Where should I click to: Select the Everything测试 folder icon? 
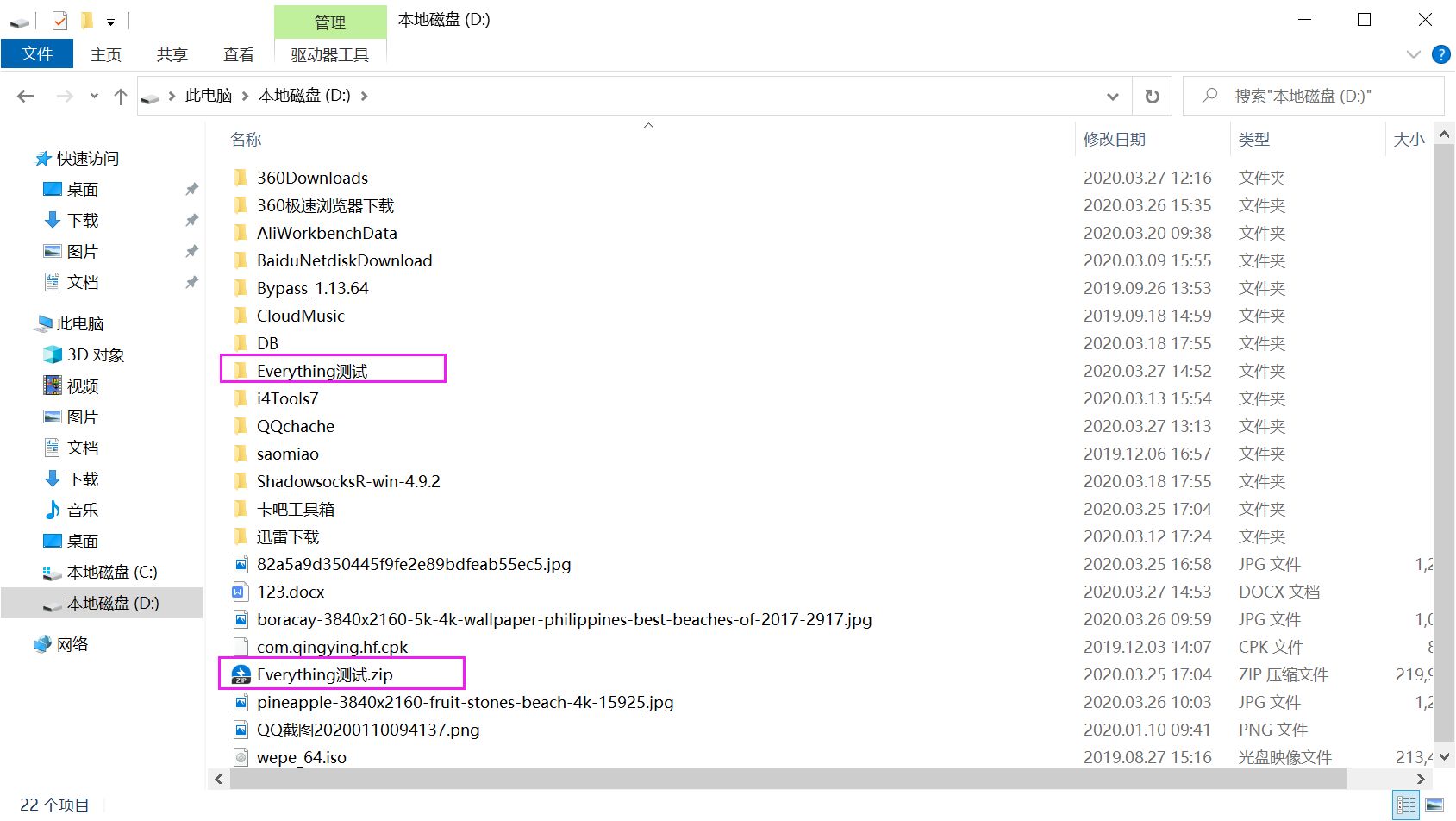click(241, 371)
